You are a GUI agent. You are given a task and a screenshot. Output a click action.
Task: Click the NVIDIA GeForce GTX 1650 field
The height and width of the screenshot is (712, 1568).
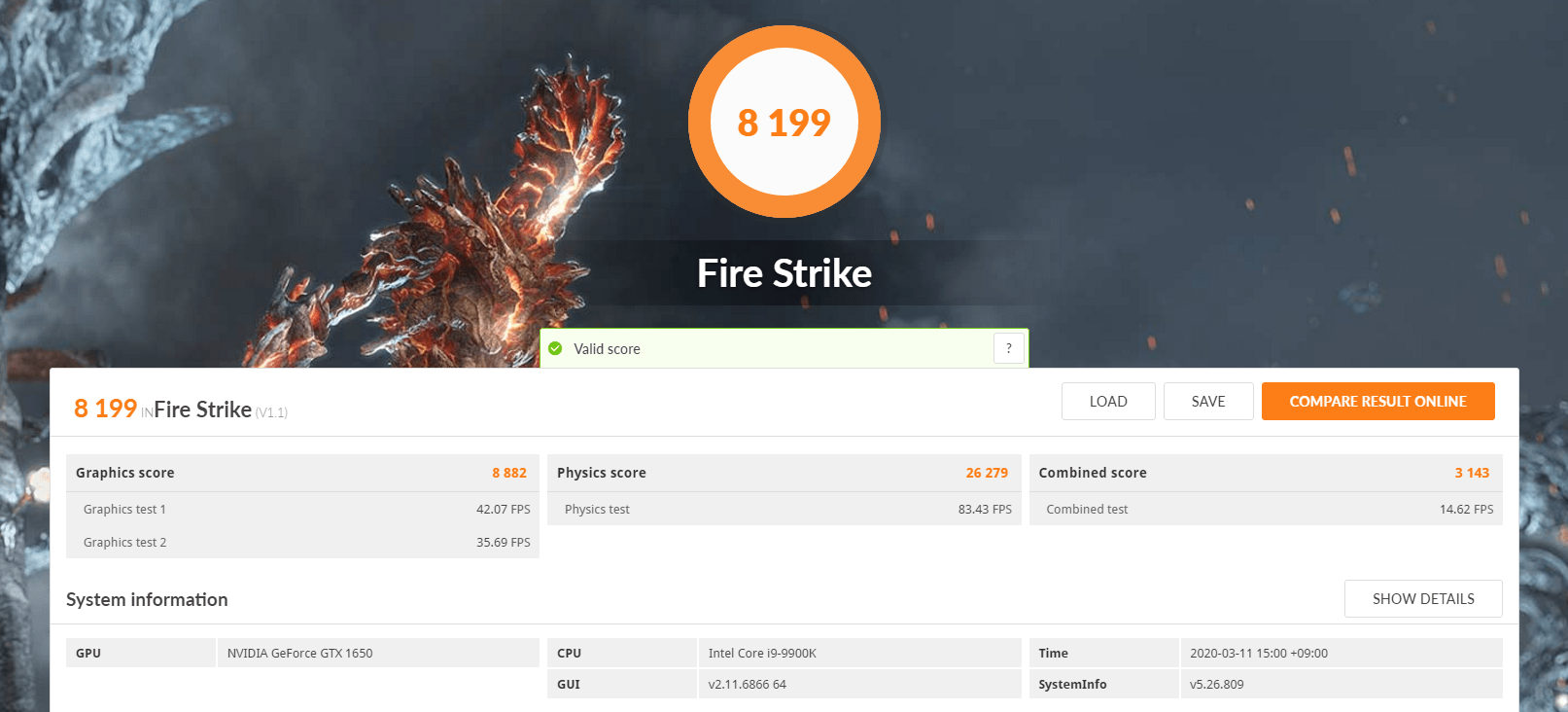click(378, 653)
